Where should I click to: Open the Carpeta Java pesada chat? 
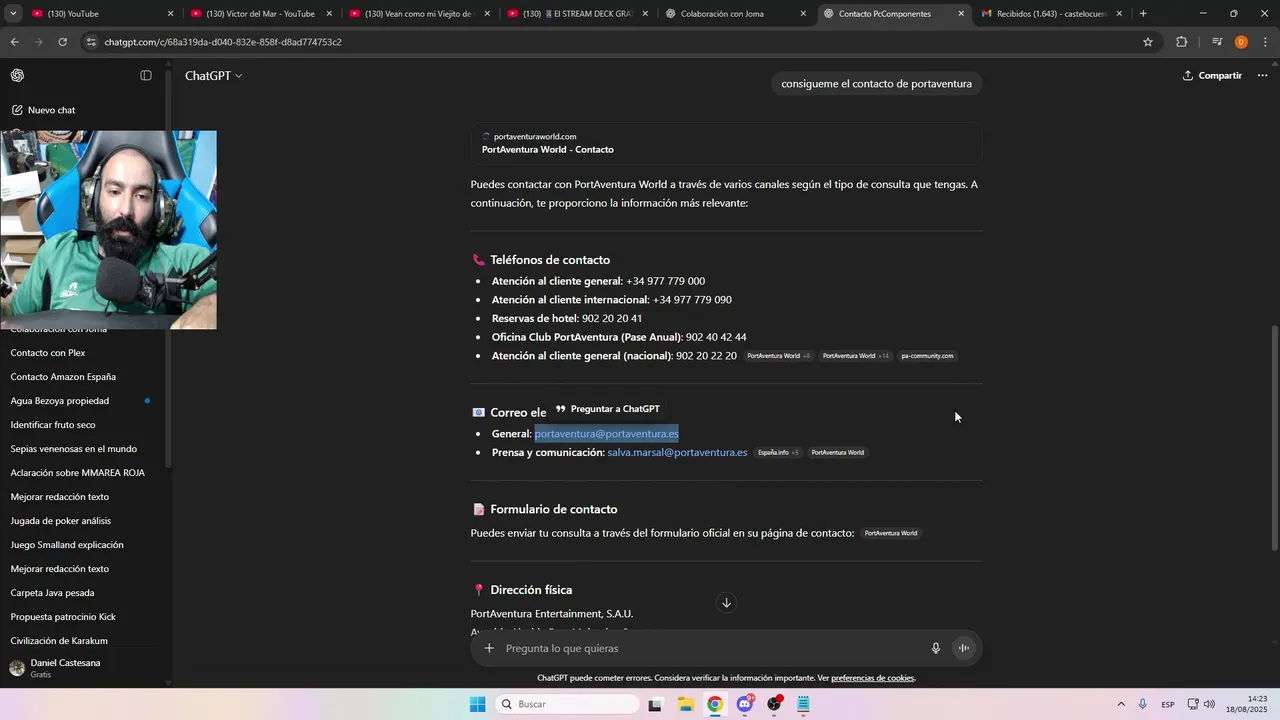point(52,593)
